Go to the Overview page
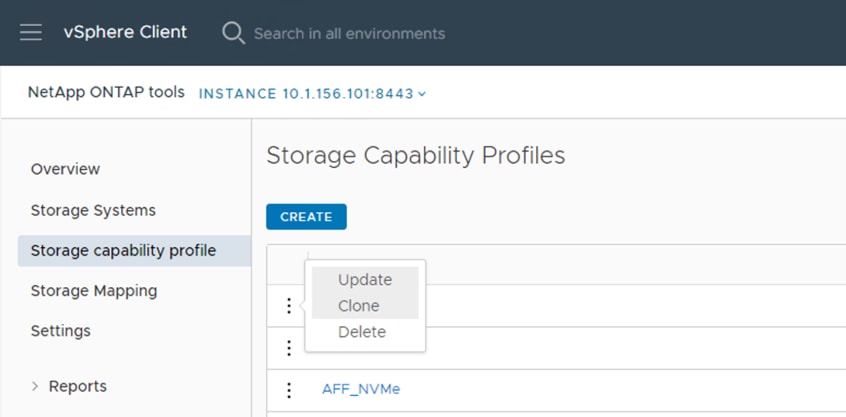 pos(65,169)
